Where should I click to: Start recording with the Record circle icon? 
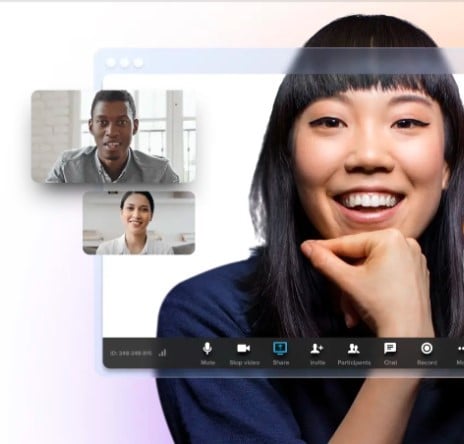[x=427, y=348]
